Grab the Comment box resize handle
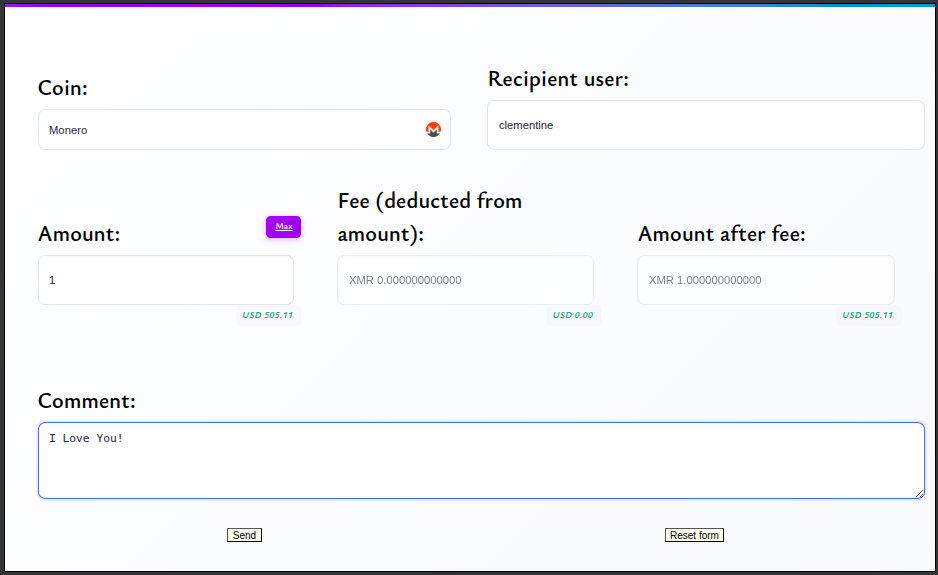 tap(918, 493)
